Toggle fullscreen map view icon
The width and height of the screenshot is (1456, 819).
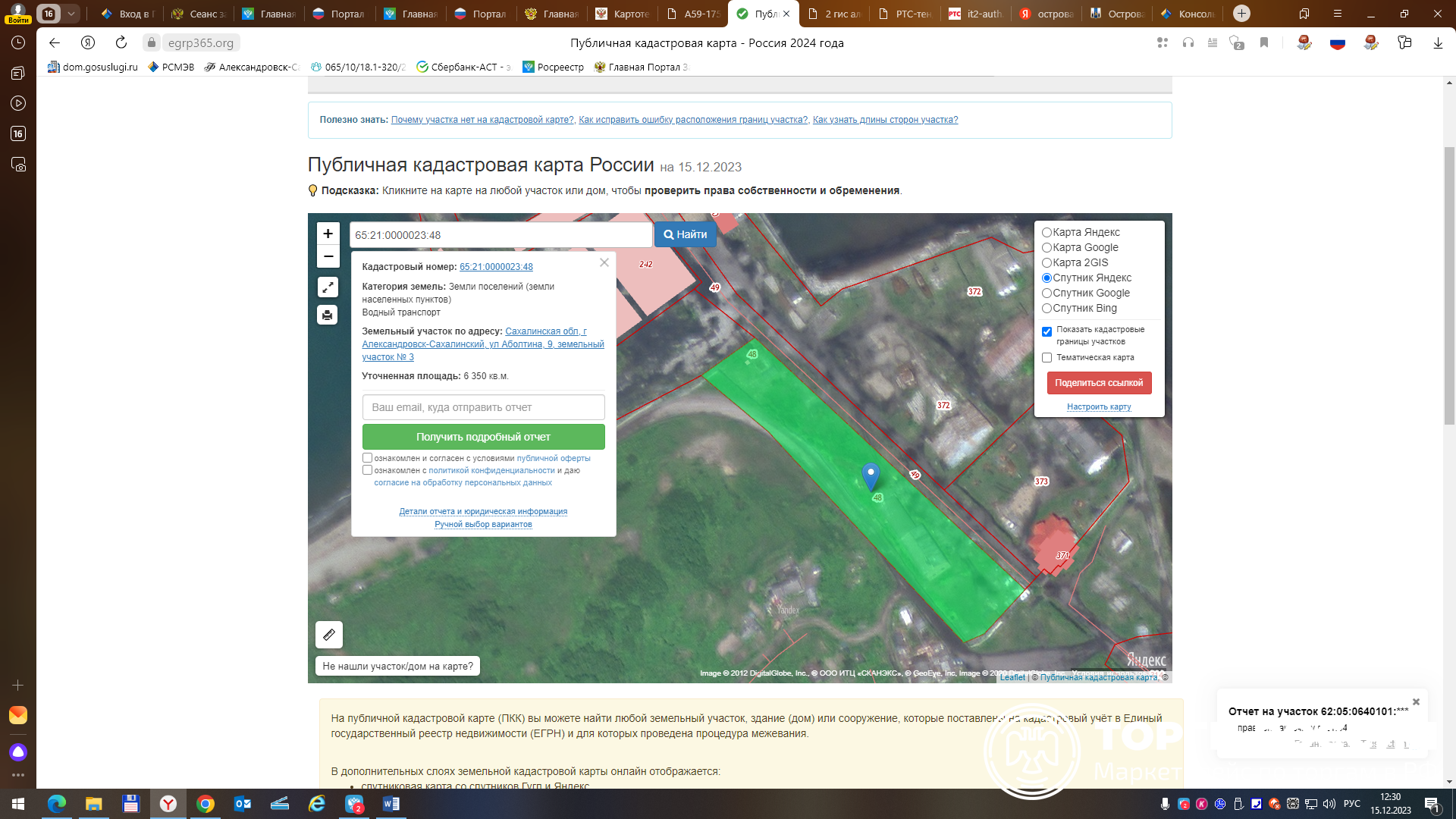(x=328, y=287)
